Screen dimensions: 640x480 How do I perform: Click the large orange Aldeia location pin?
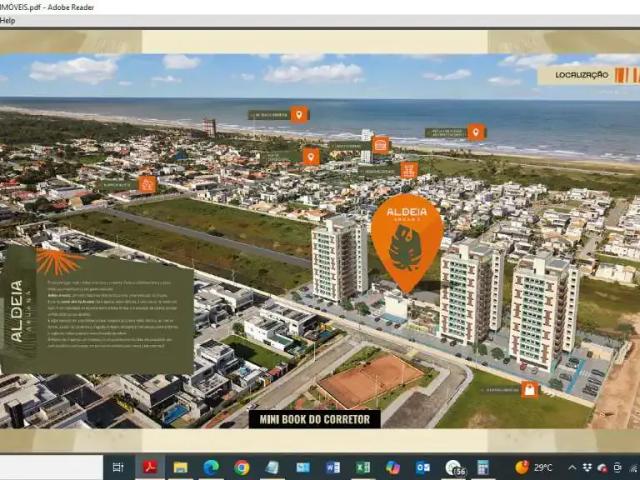pyautogui.click(x=407, y=243)
